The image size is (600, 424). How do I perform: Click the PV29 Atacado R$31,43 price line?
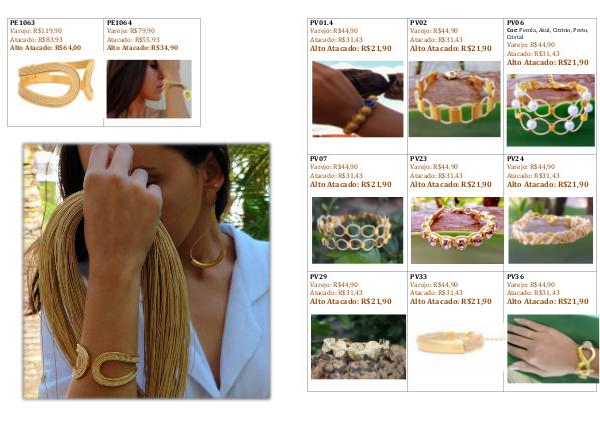point(336,293)
